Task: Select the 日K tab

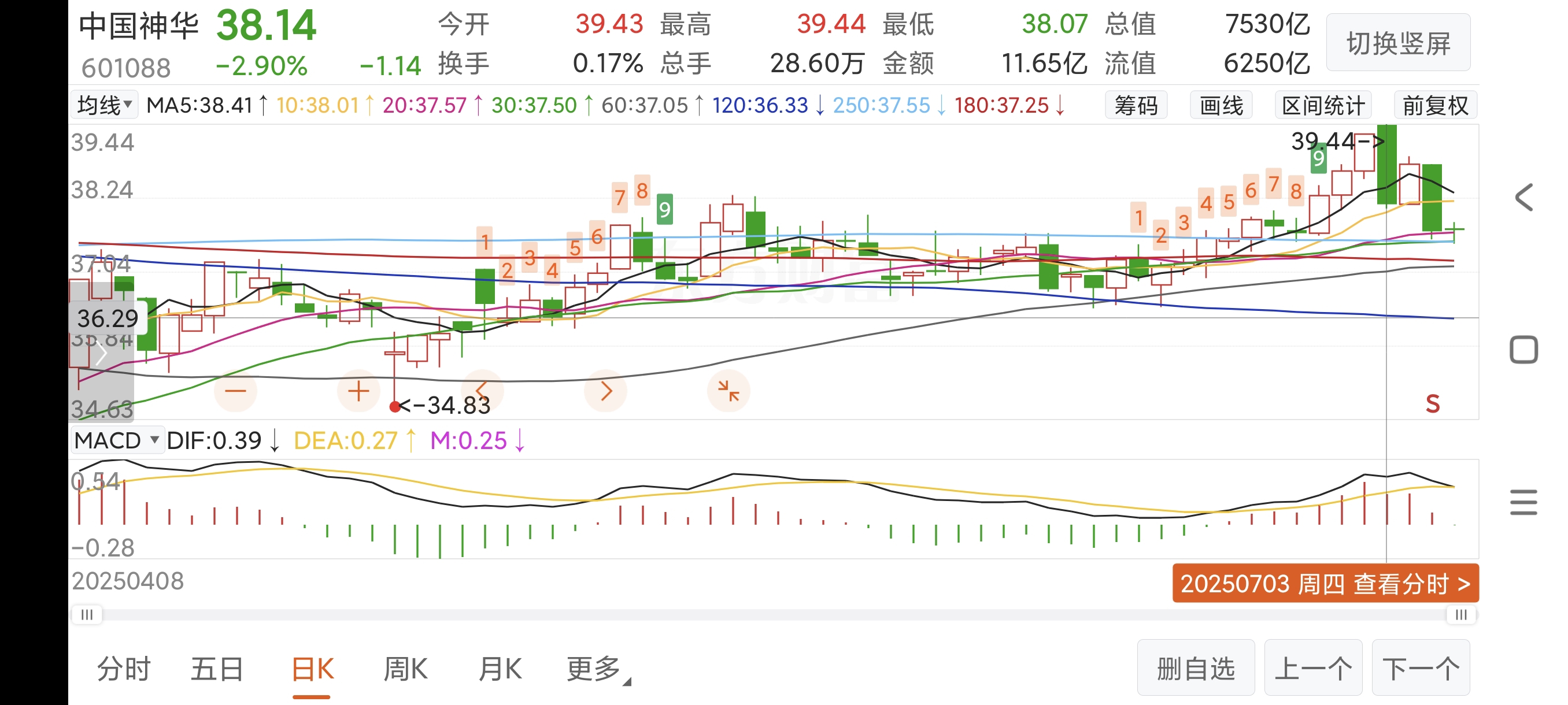Action: coord(312,669)
